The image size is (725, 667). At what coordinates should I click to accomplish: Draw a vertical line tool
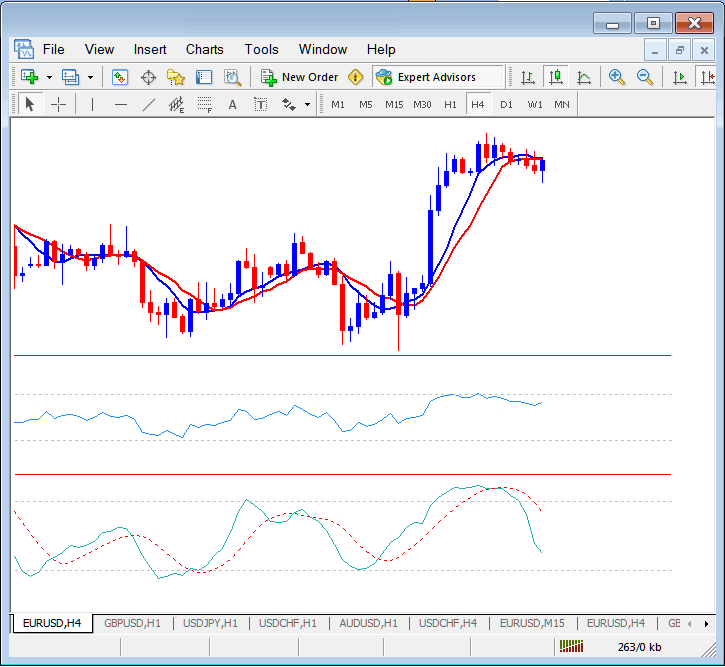coord(92,104)
